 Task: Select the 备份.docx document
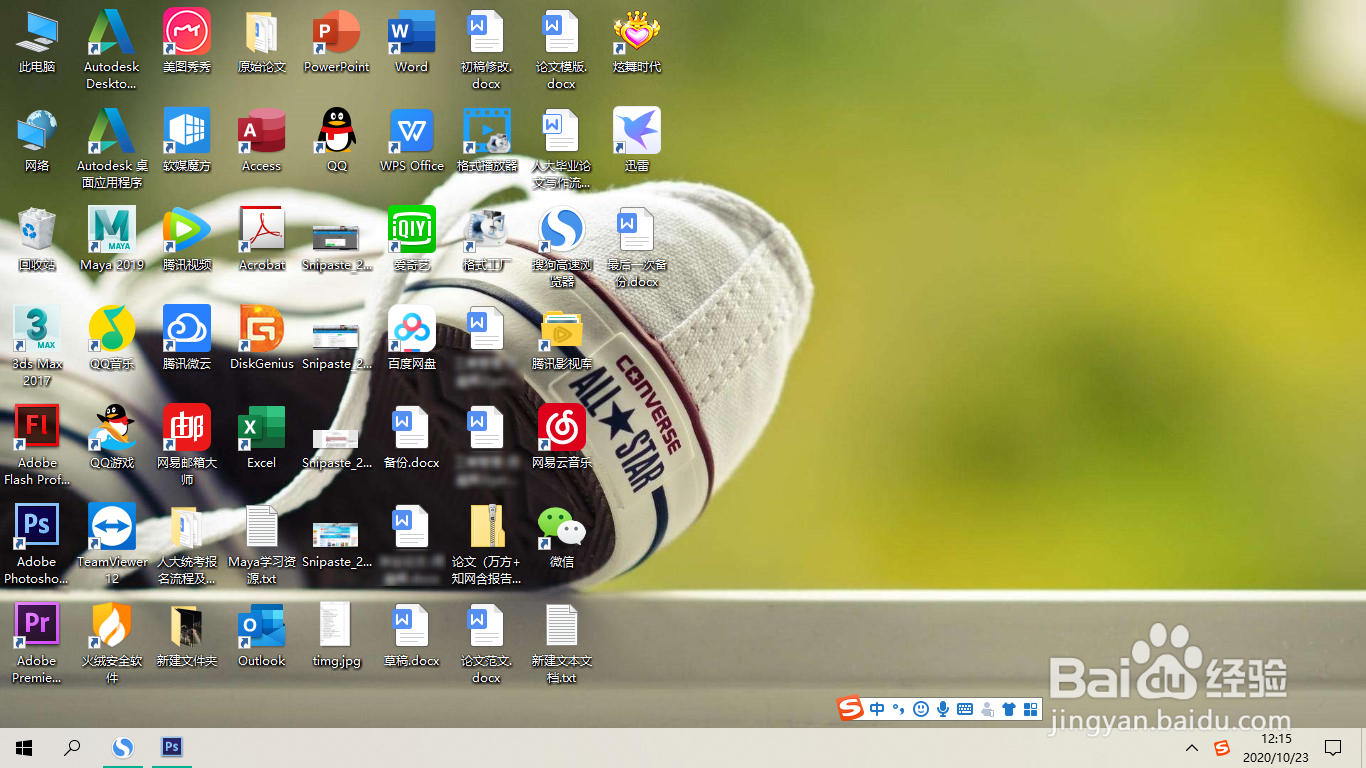click(412, 438)
